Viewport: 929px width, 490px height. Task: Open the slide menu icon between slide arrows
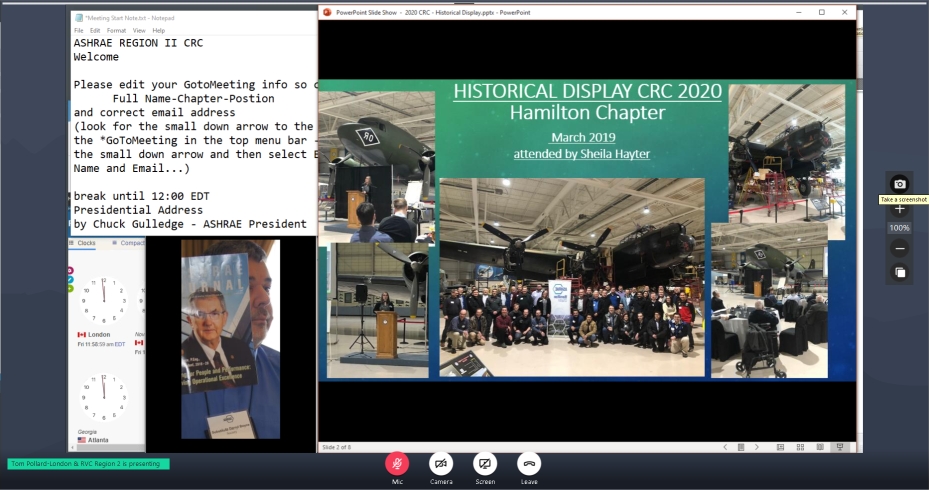coord(741,447)
